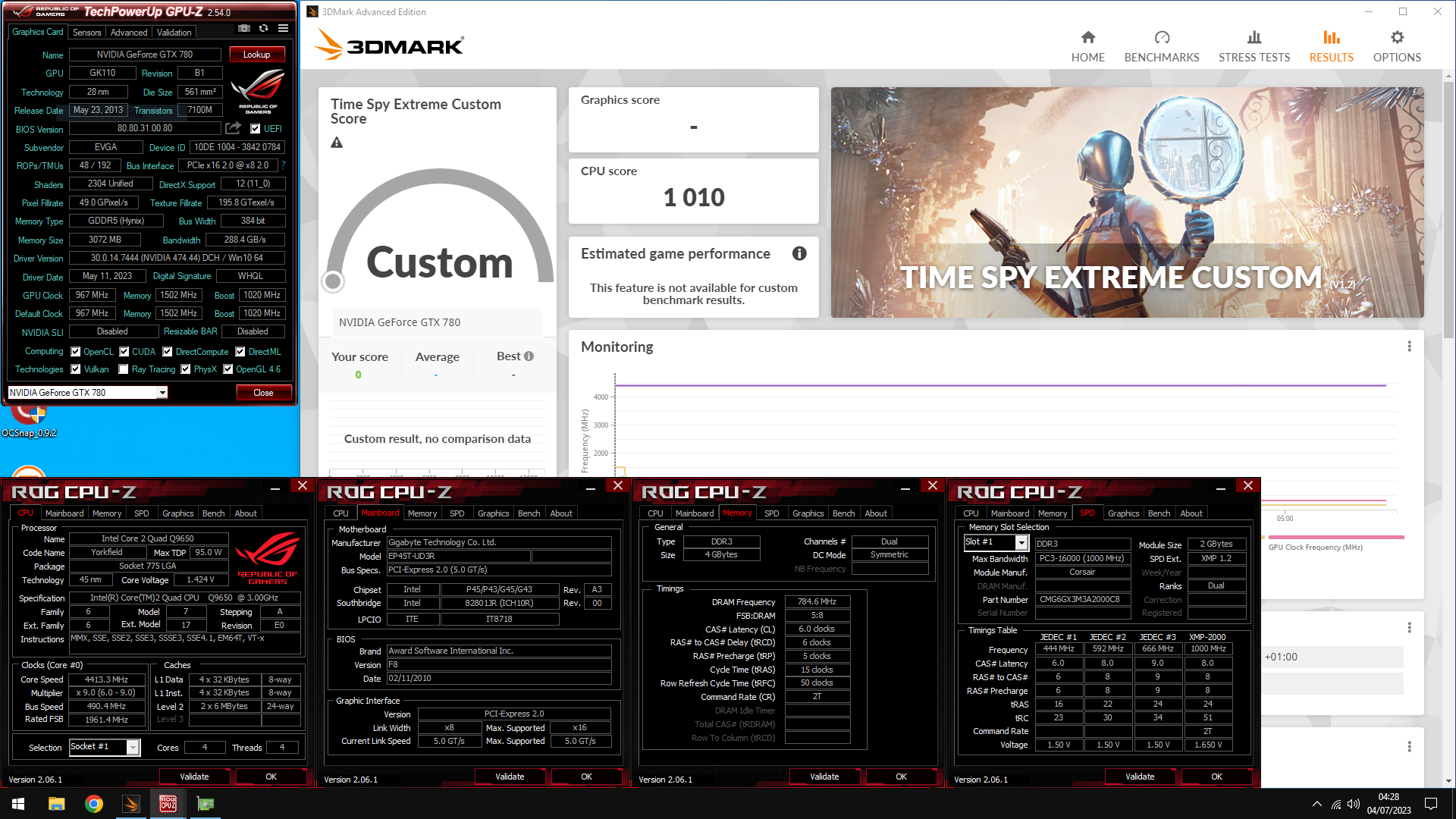Click GPU Name field in GPU-Z

[x=145, y=55]
